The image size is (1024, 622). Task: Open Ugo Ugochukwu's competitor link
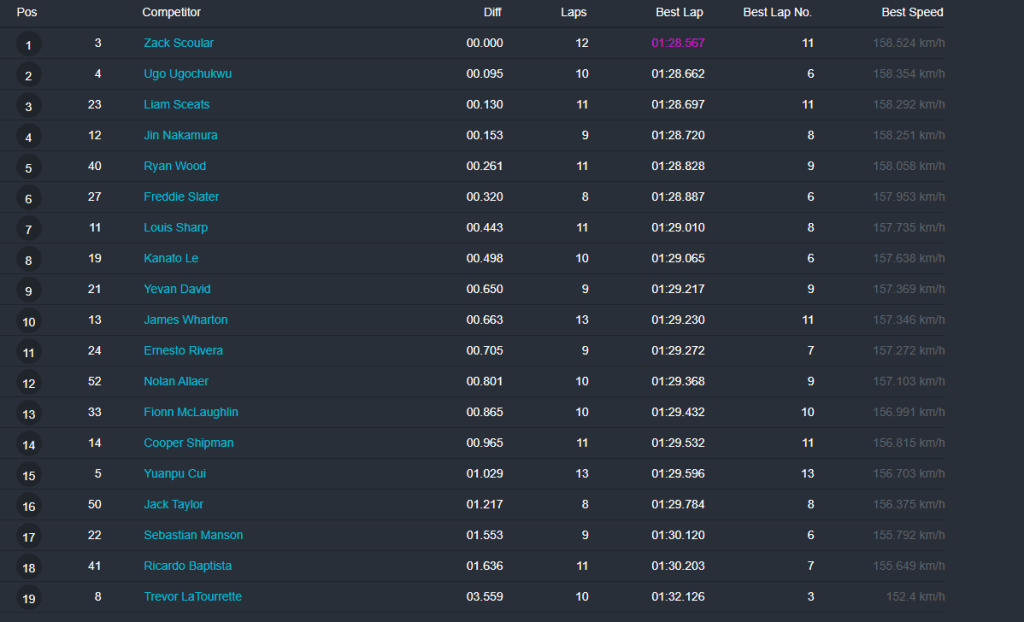coord(187,74)
